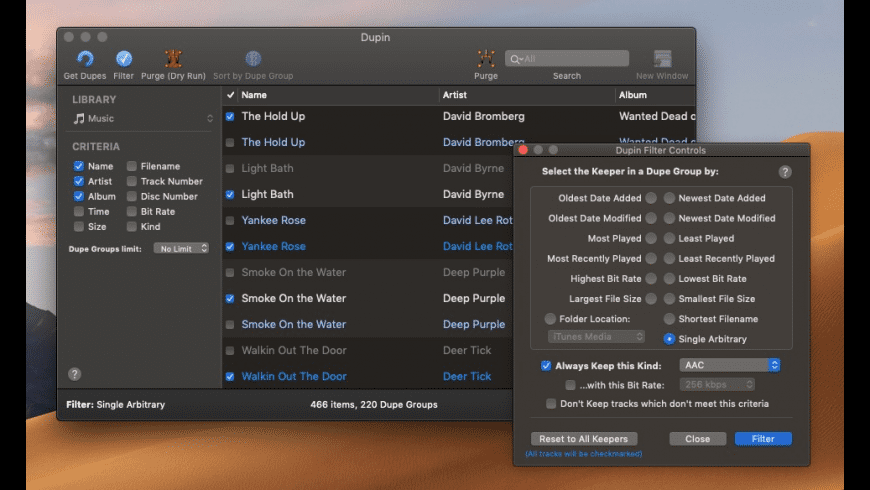Click the help icon in sidebar bottom

75,374
